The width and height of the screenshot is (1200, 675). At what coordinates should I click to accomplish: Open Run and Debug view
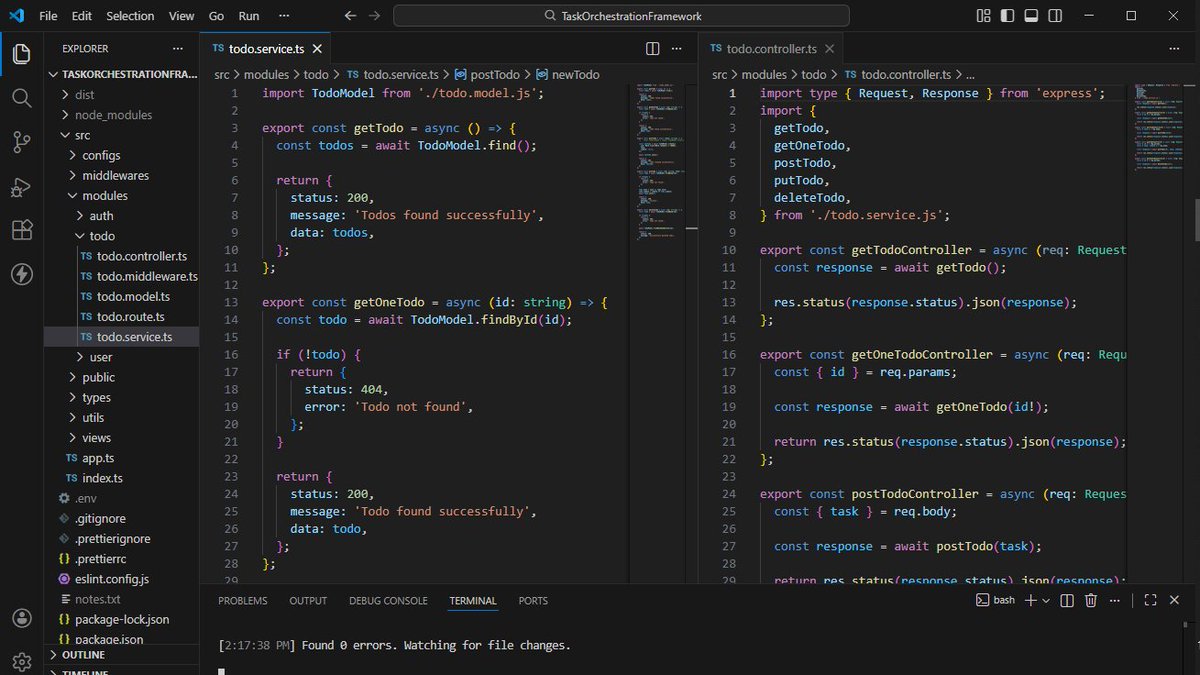tap(21, 186)
